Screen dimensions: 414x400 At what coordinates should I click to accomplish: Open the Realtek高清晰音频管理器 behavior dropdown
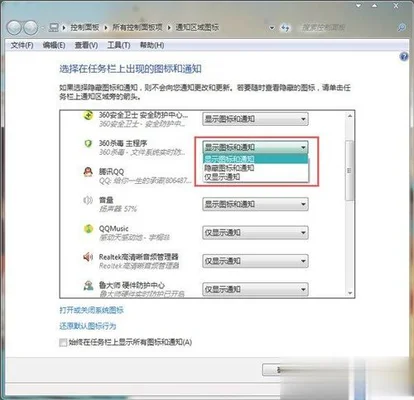point(255,261)
